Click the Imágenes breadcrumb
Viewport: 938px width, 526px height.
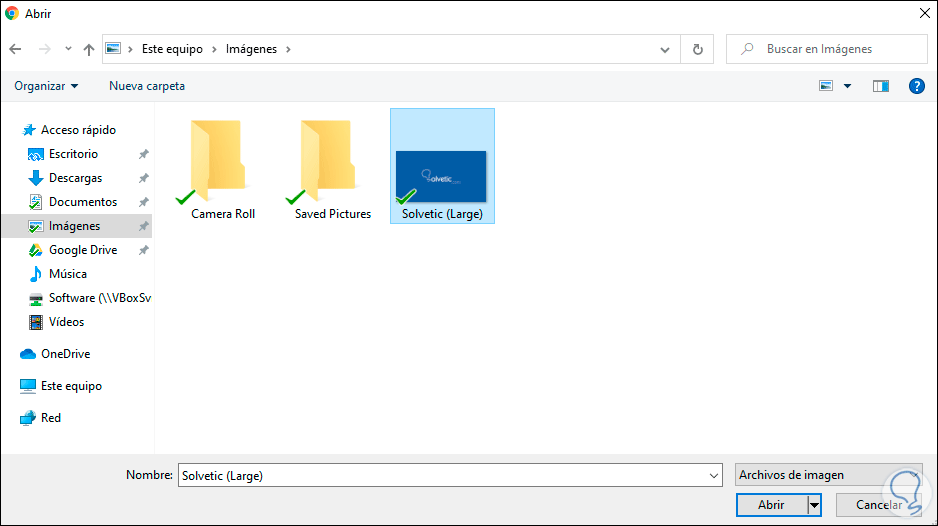[x=251, y=49]
